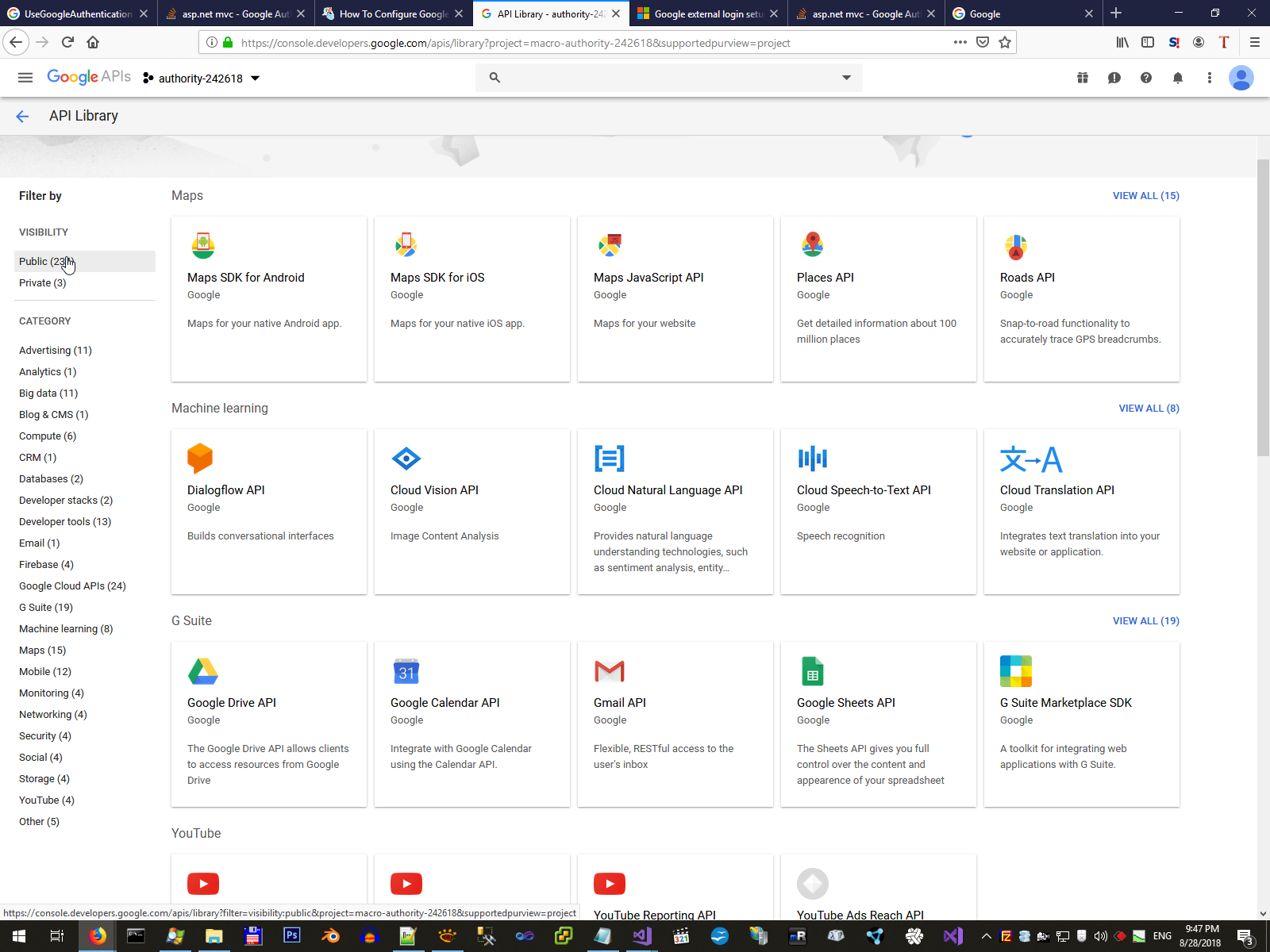
Task: Open the three-dot settings menu in console header
Action: (x=1210, y=78)
